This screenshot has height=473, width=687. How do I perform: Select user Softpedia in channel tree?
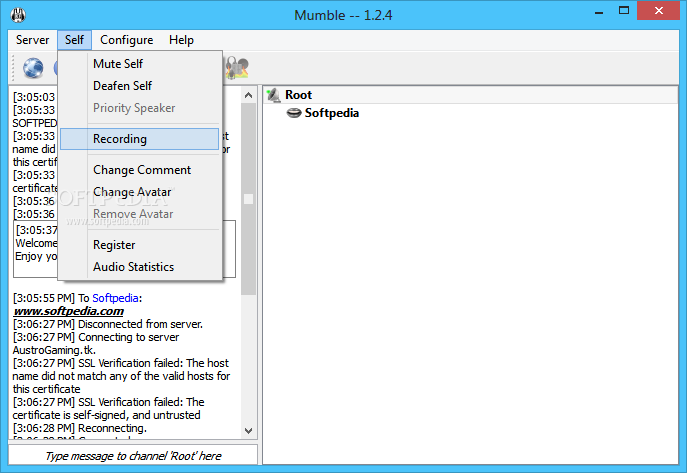click(332, 113)
